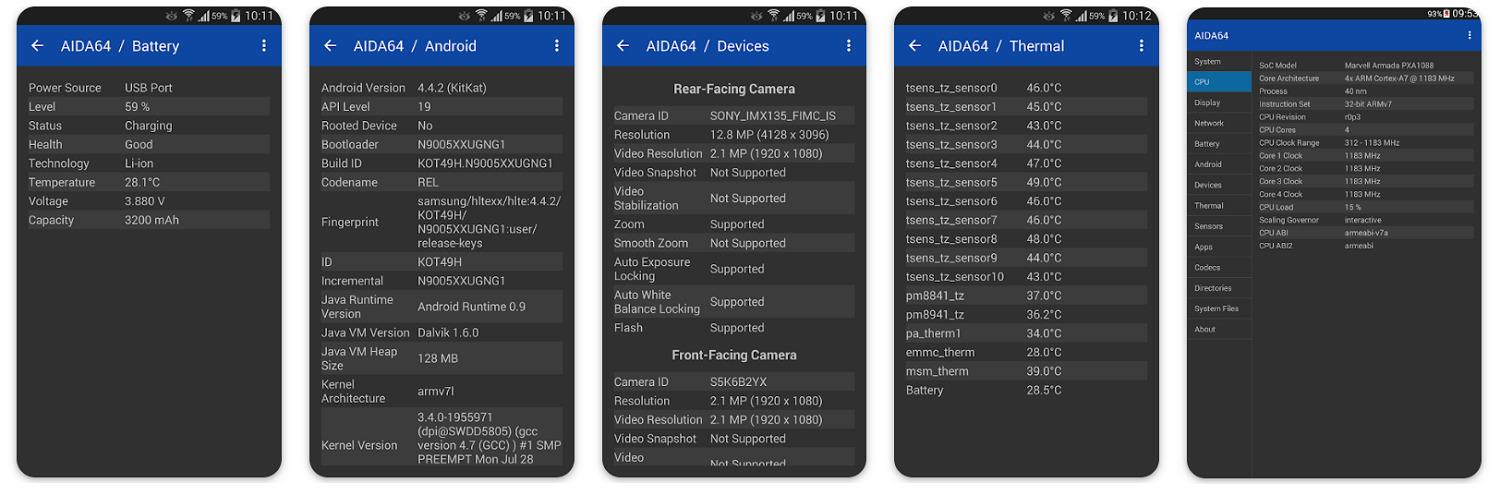Viewport: 1500px width, 495px height.
Task: Click the Scaling Governor interactive row
Action: [x=1365, y=220]
